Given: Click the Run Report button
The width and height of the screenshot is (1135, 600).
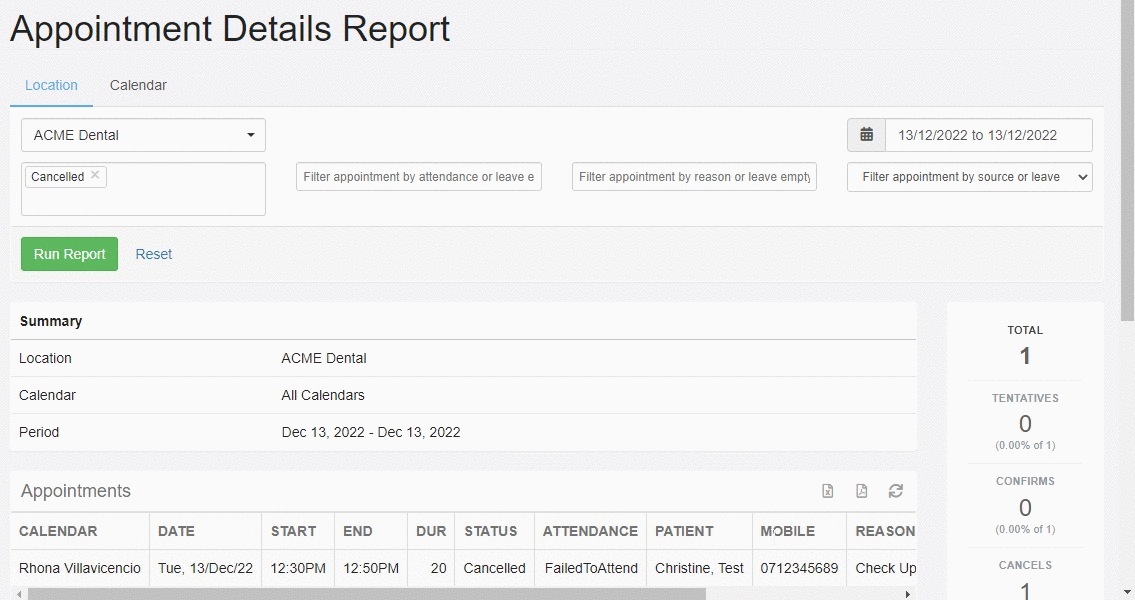Looking at the screenshot, I should coord(68,254).
